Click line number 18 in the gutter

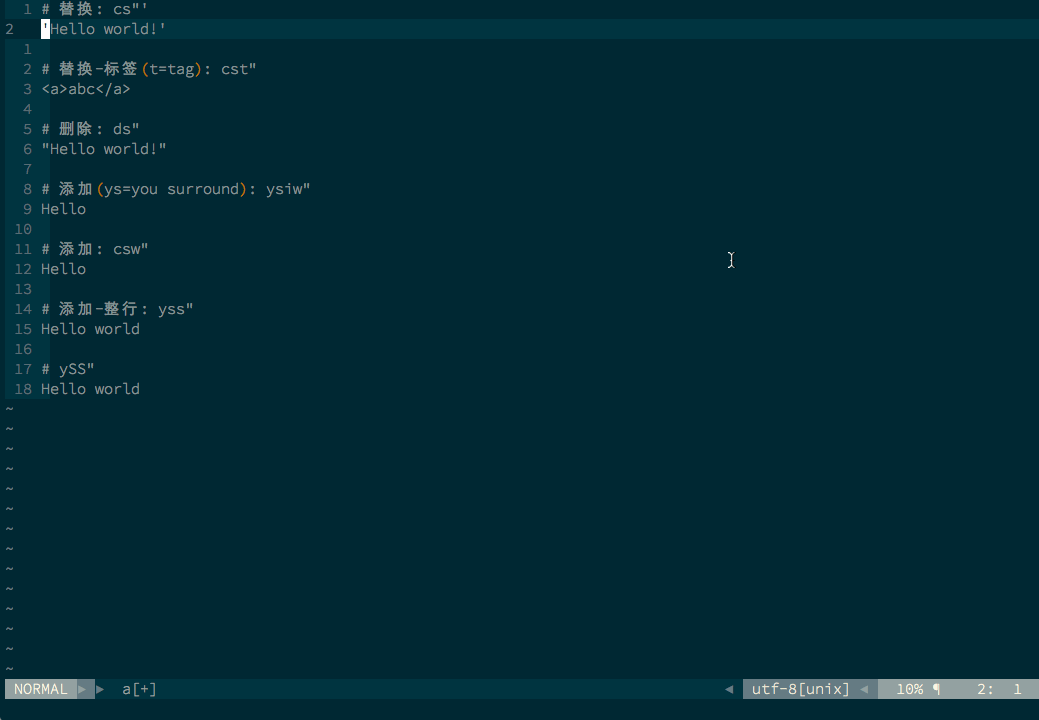coord(23,389)
